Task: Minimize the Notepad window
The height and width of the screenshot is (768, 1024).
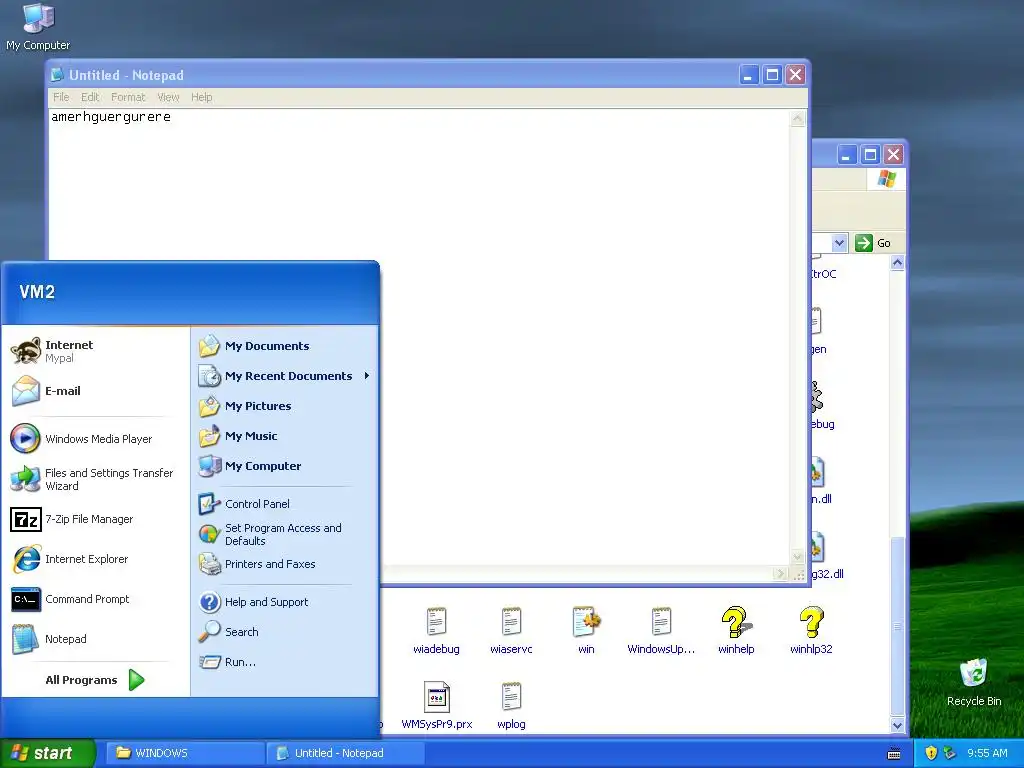Action: tap(748, 75)
